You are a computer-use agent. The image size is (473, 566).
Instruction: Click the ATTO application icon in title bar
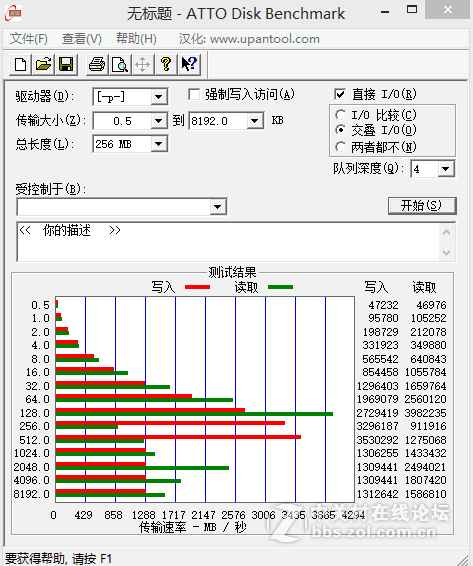[x=13, y=13]
